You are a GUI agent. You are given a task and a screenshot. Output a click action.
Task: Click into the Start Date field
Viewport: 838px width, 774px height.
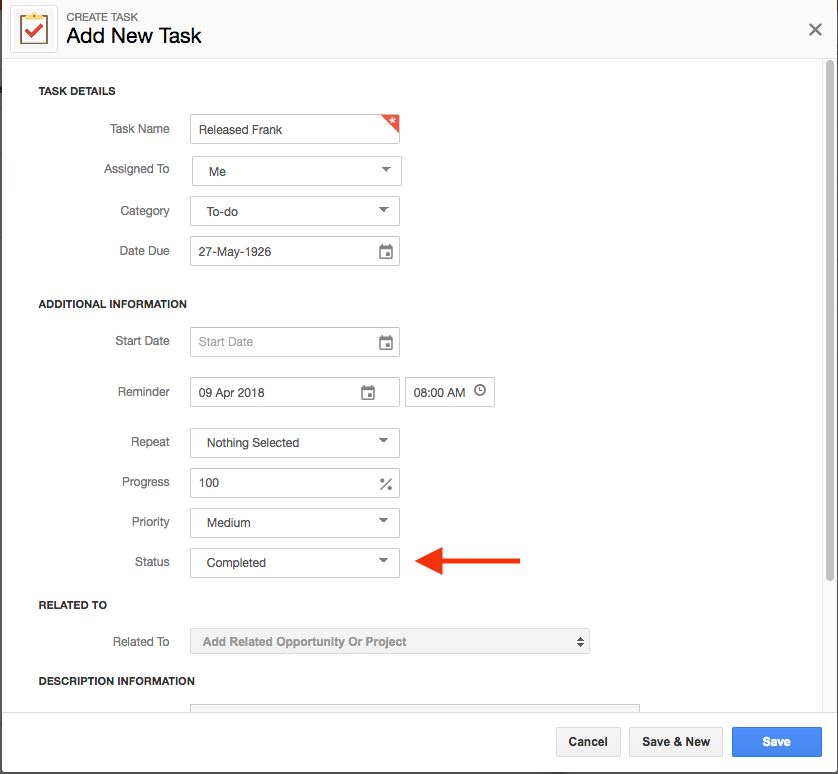pos(294,342)
